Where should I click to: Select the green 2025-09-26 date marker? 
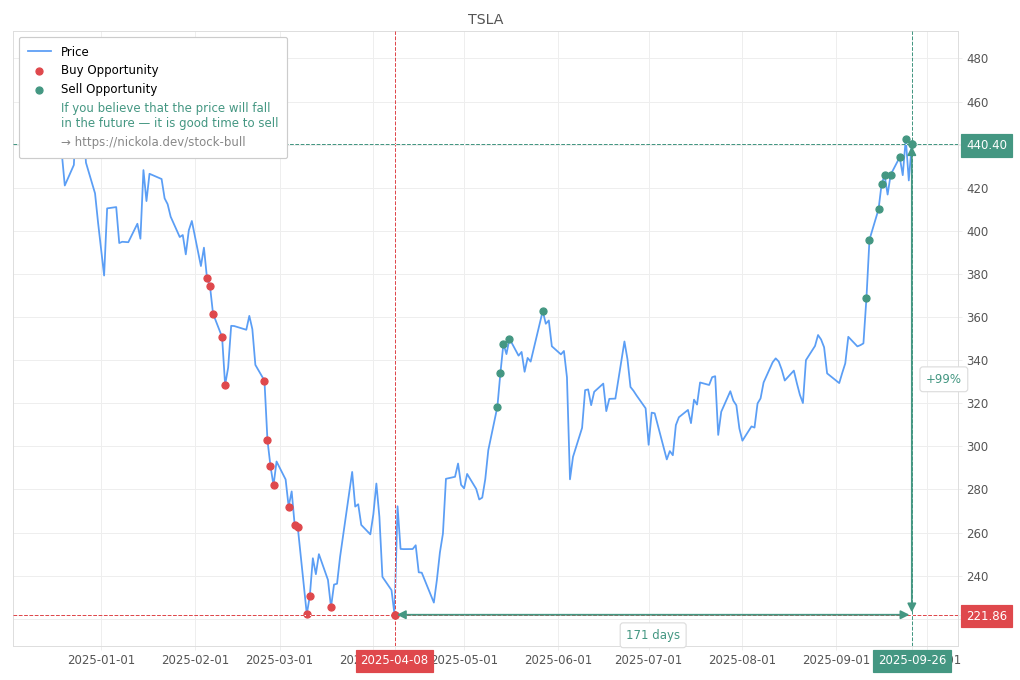point(912,661)
